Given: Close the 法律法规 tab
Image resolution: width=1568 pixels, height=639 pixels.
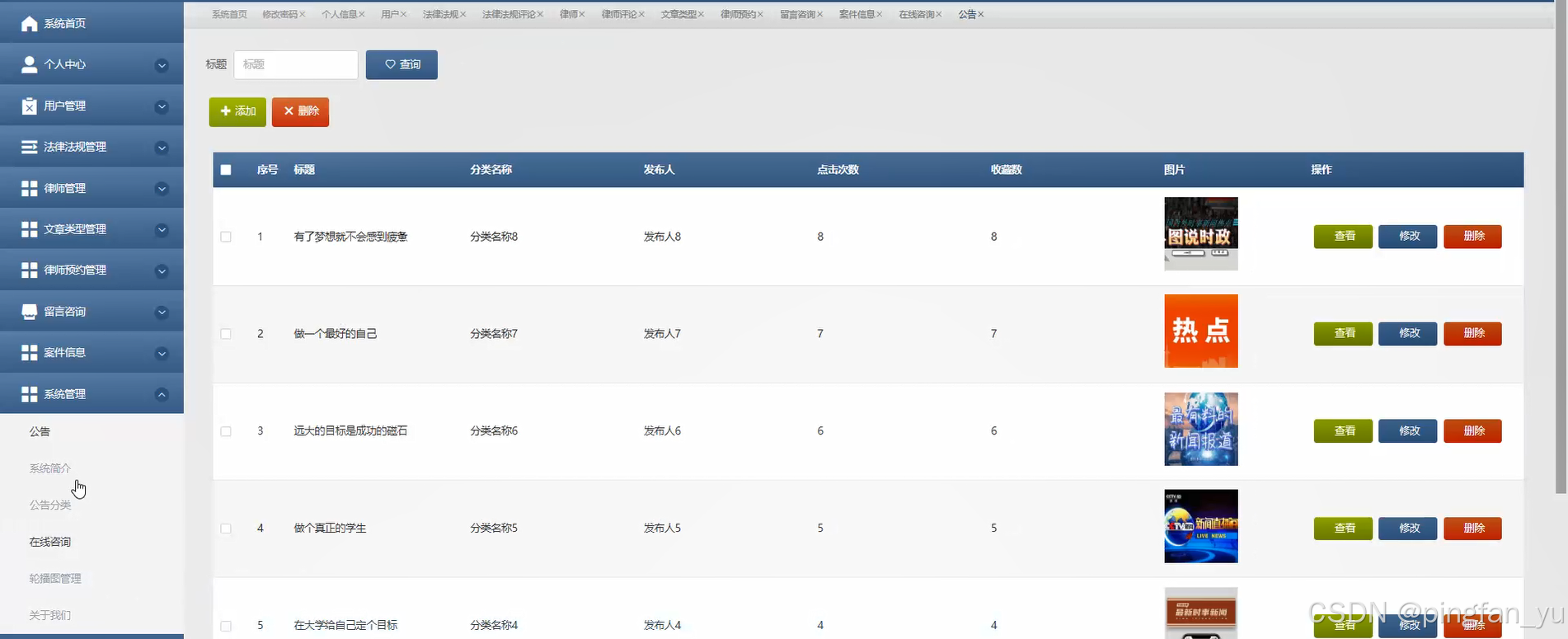Looking at the screenshot, I should tap(463, 15).
